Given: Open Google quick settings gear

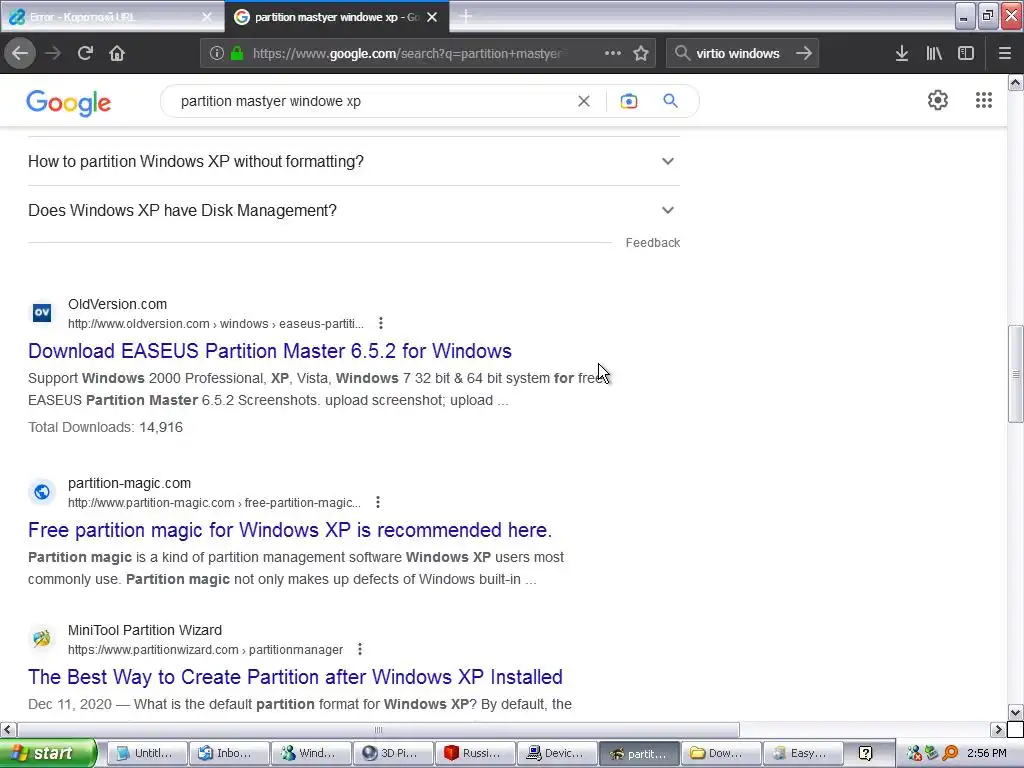Looking at the screenshot, I should click(x=938, y=100).
